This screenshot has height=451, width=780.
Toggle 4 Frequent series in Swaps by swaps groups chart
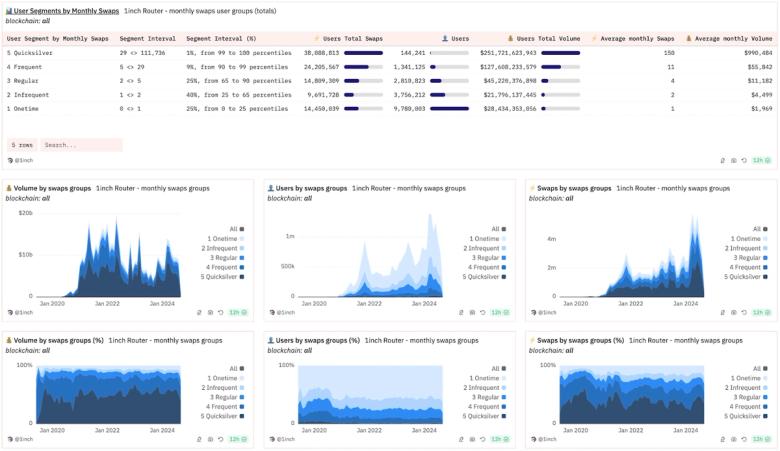748,267
